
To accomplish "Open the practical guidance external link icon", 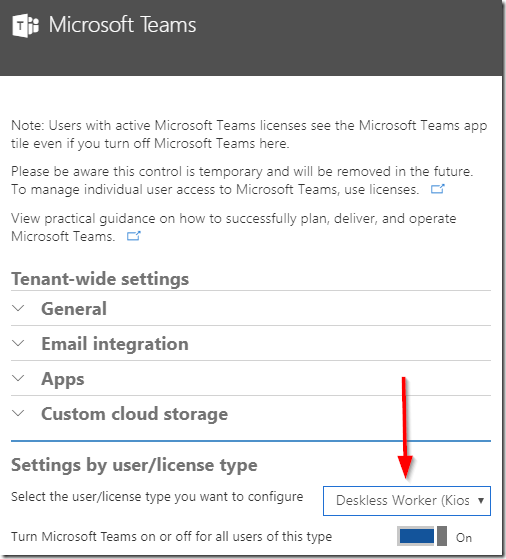I will [134, 236].
